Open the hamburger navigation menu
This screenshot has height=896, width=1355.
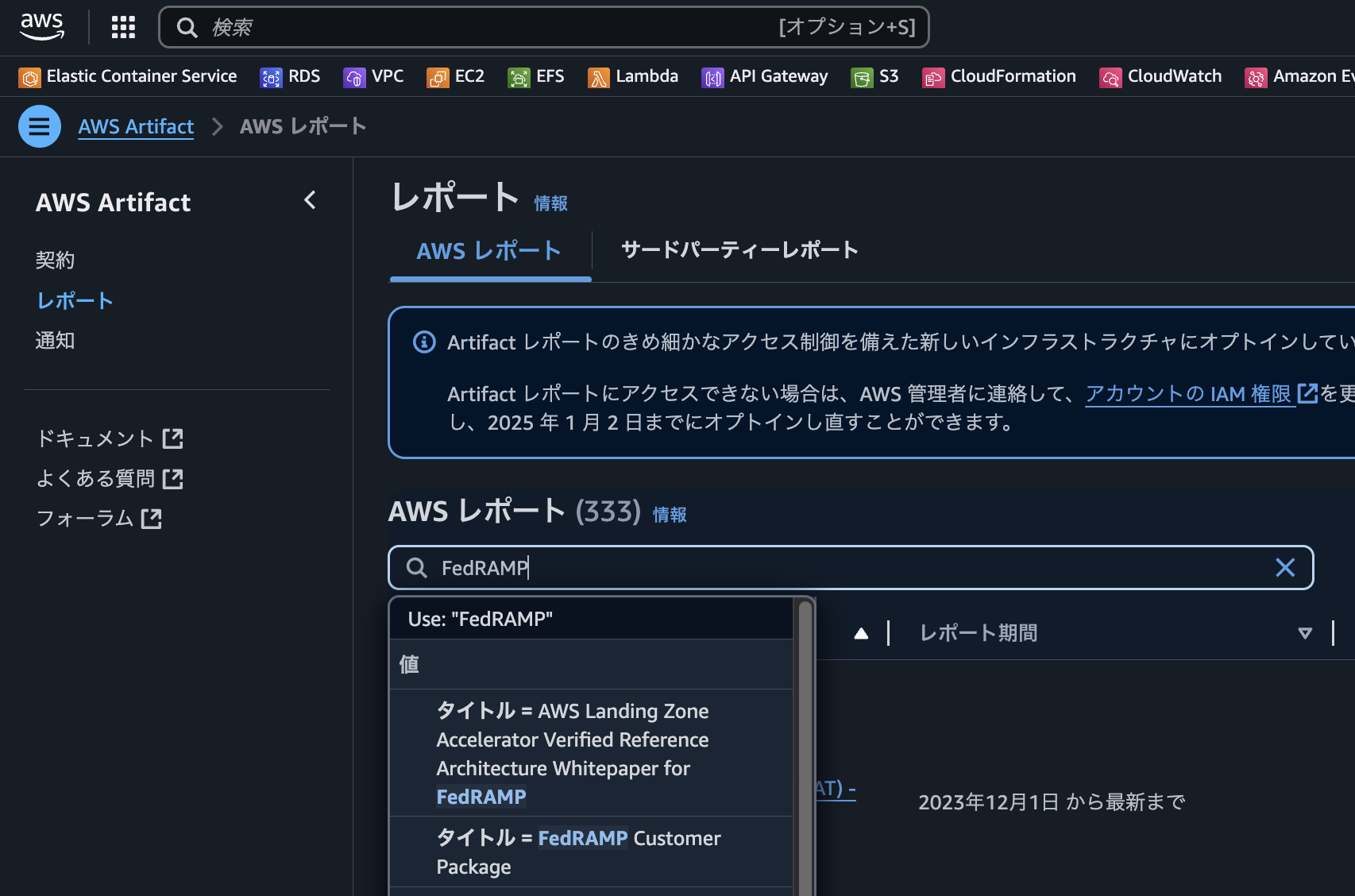tap(39, 126)
